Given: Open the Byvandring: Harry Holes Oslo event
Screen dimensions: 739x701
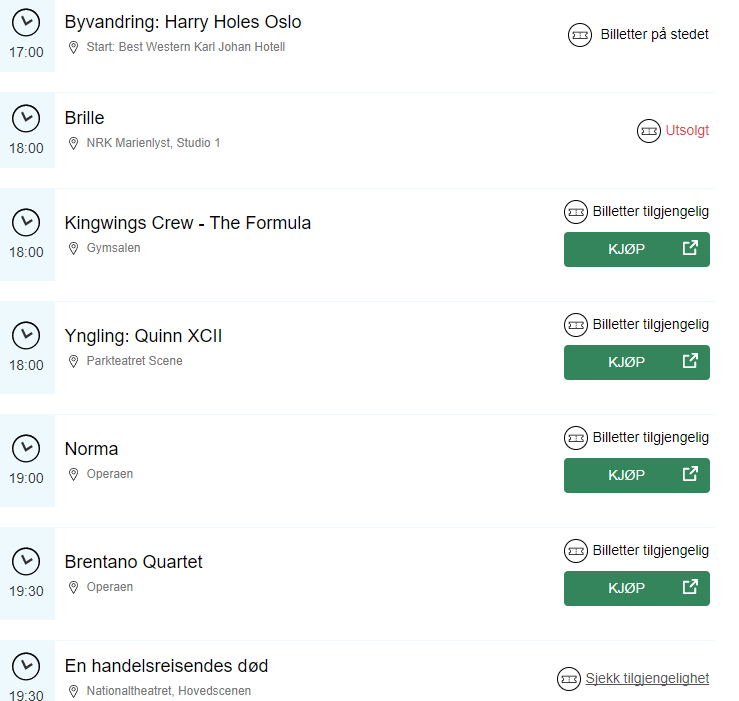Looking at the screenshot, I should [x=183, y=22].
